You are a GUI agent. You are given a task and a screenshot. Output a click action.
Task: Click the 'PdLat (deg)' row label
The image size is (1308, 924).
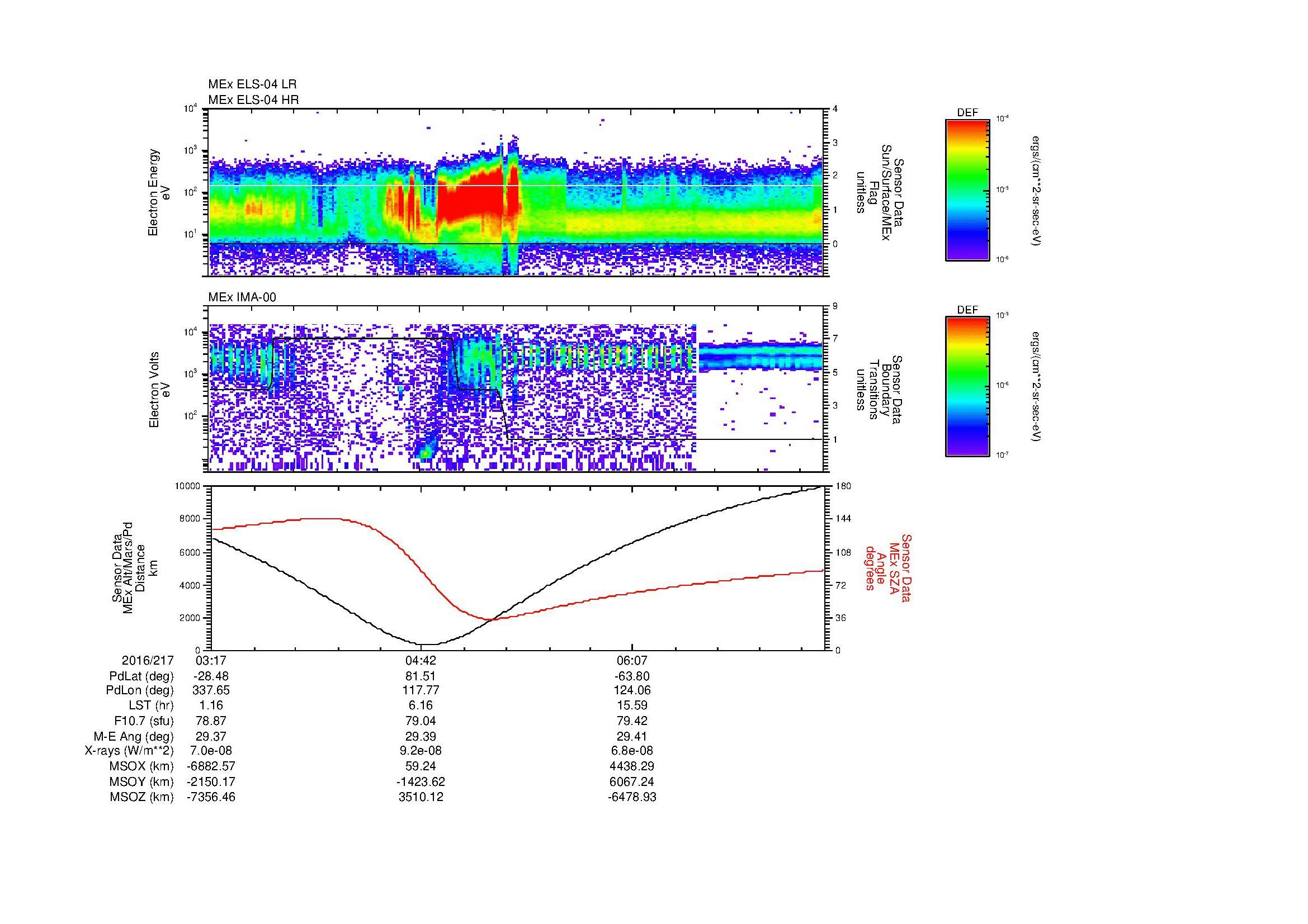(141, 676)
